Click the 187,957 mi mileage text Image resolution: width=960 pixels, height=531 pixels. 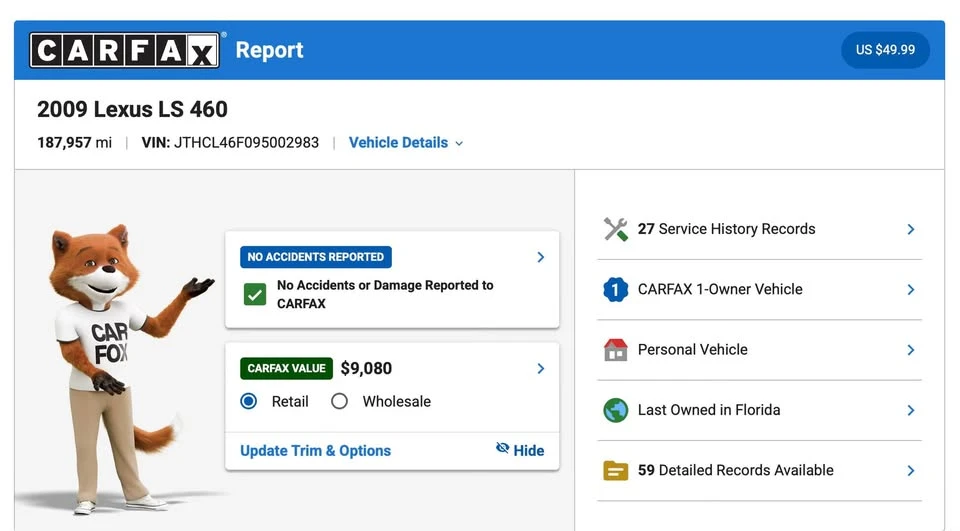(75, 143)
